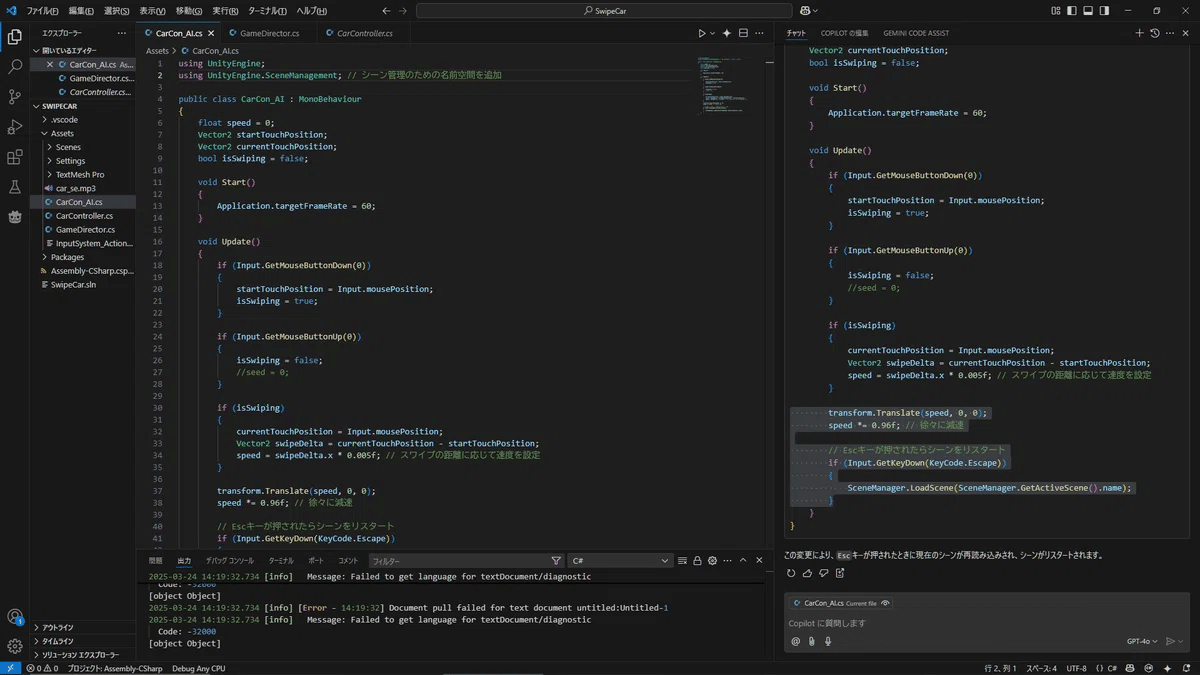
Task: Click Debug Any CPU in the status bar
Action: point(199,668)
